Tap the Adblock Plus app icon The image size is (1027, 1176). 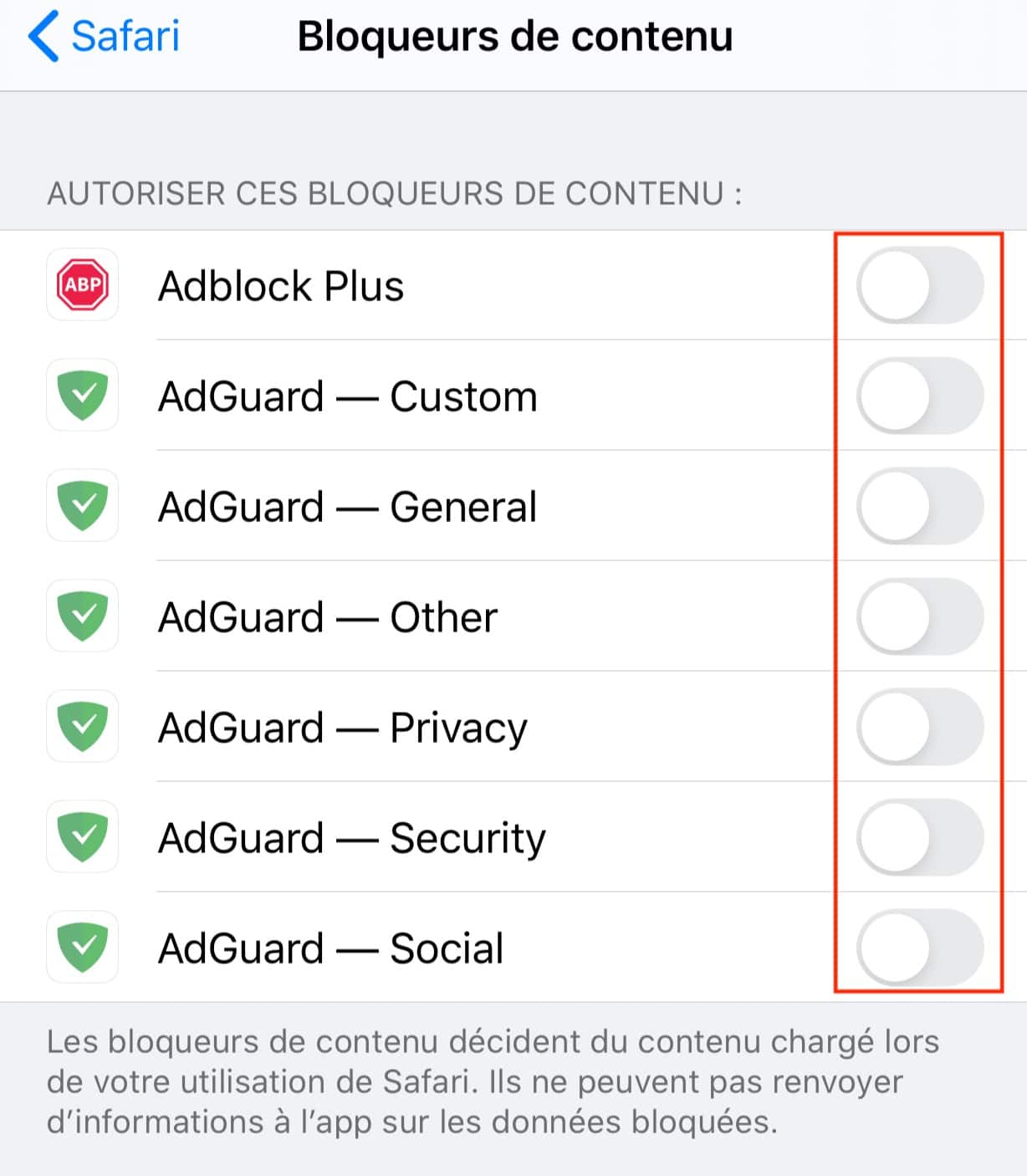coord(82,285)
